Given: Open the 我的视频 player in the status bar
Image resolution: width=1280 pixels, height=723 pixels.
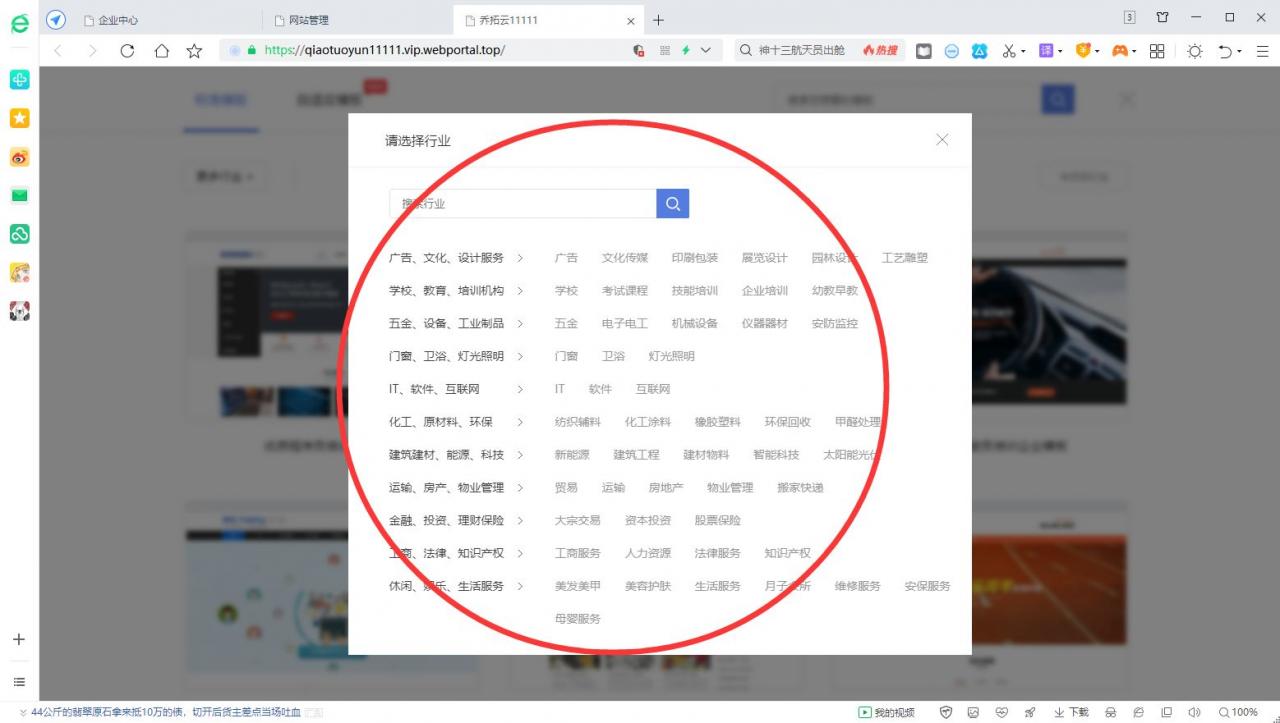Looking at the screenshot, I should click(x=884, y=712).
